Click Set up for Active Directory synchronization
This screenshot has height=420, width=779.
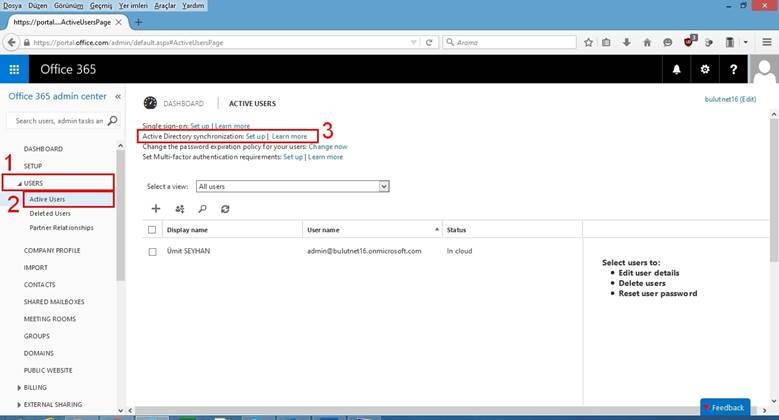click(255, 136)
